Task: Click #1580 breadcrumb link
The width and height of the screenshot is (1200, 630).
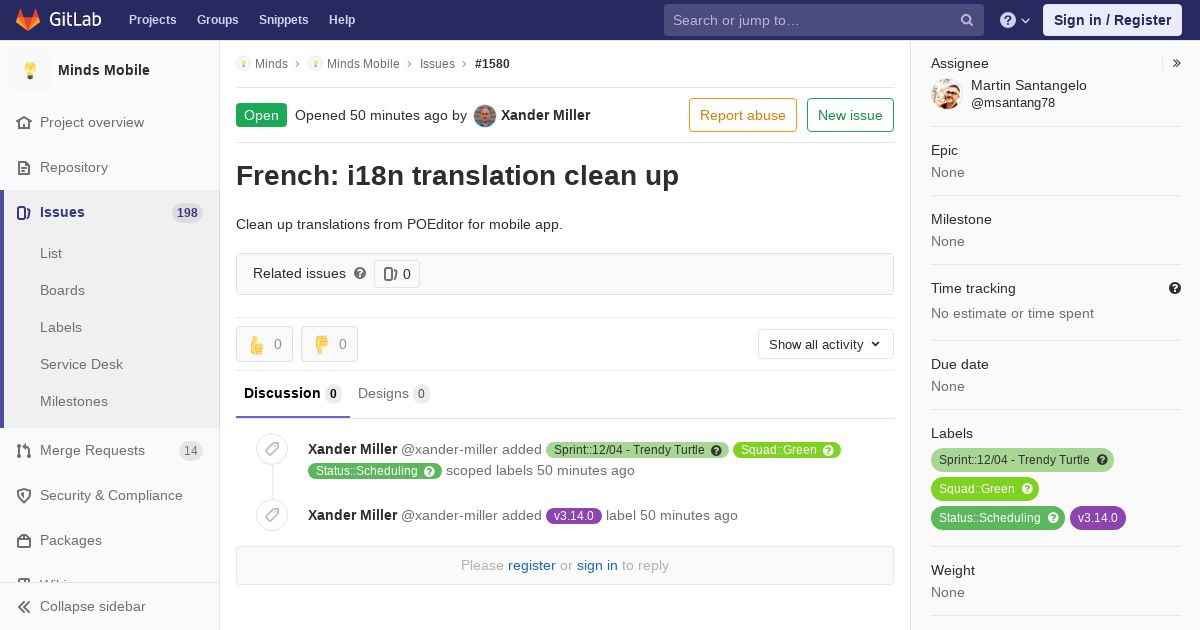Action: (x=492, y=63)
